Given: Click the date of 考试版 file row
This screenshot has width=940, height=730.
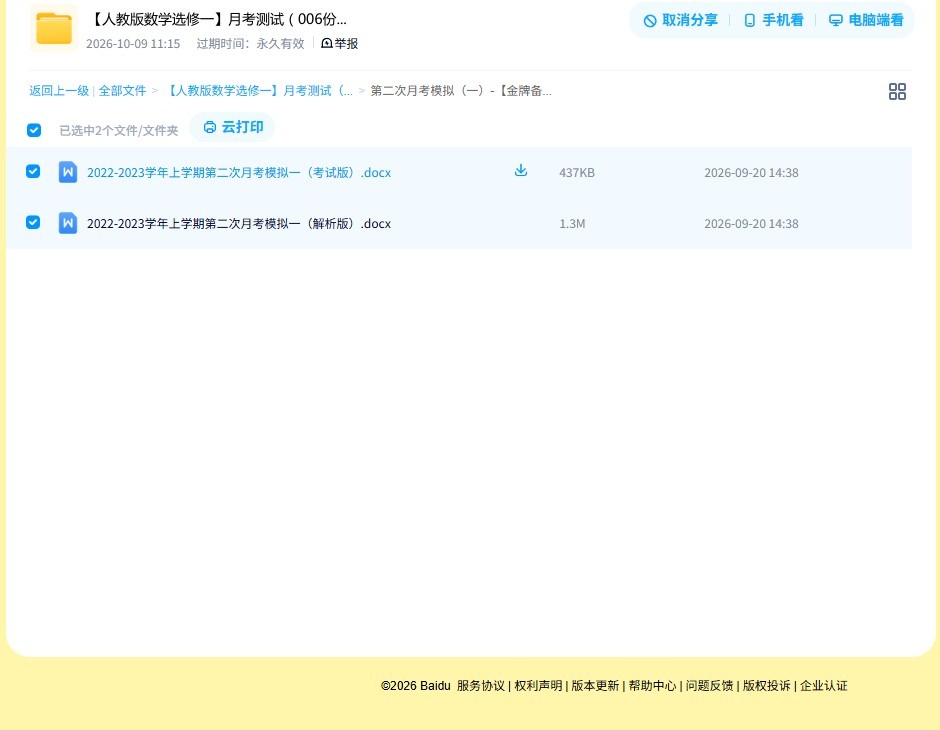Looking at the screenshot, I should pyautogui.click(x=751, y=173).
